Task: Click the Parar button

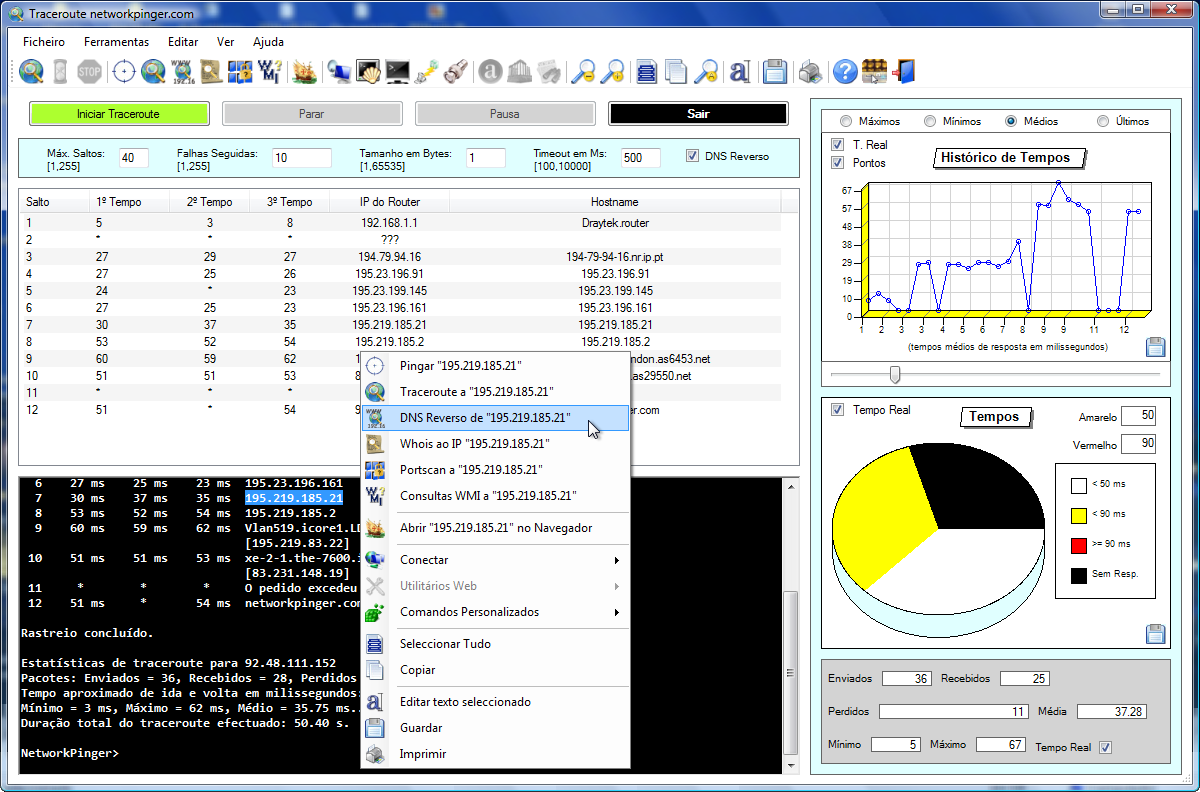Action: [312, 114]
